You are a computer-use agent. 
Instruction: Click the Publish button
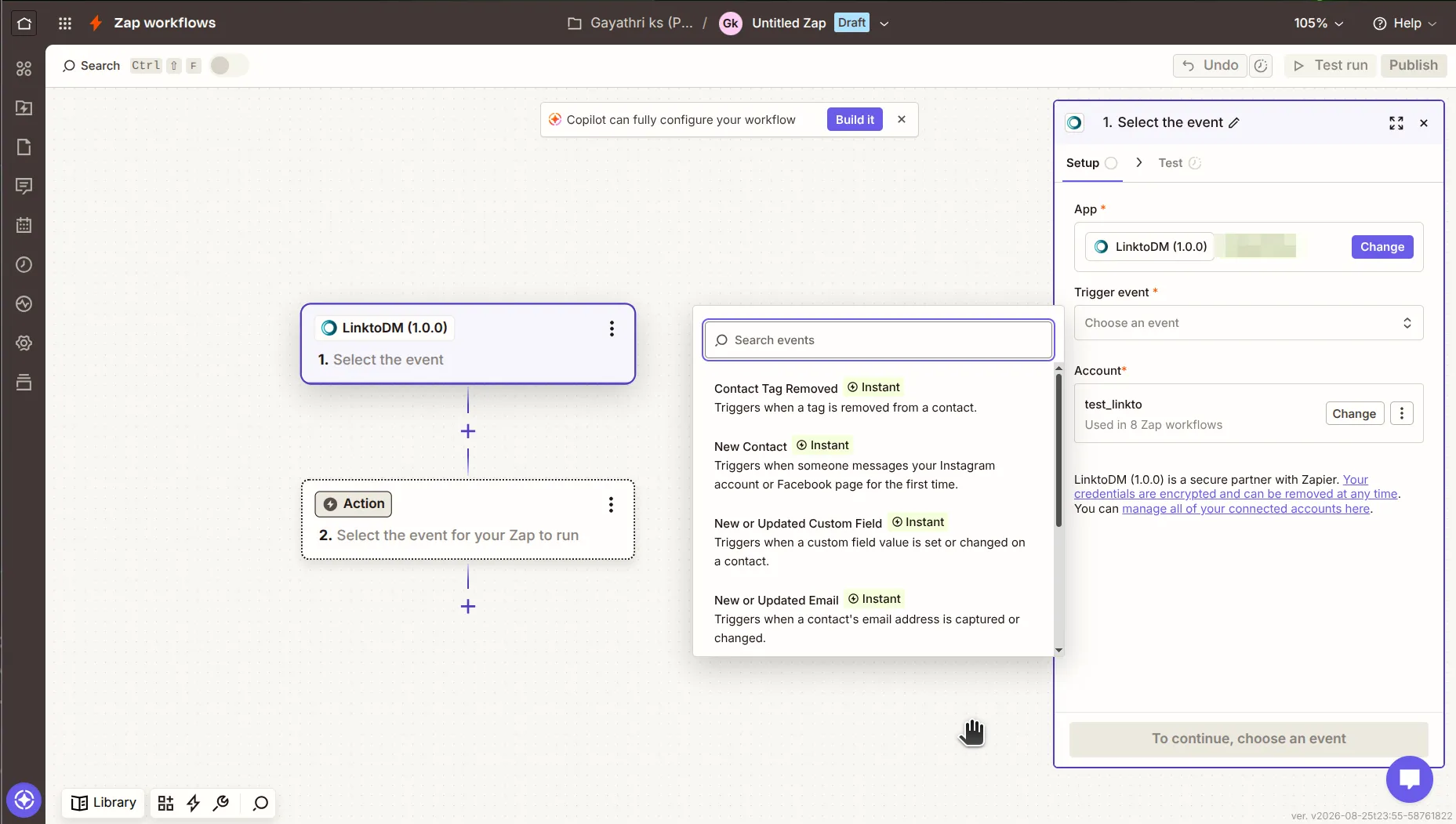1413,66
